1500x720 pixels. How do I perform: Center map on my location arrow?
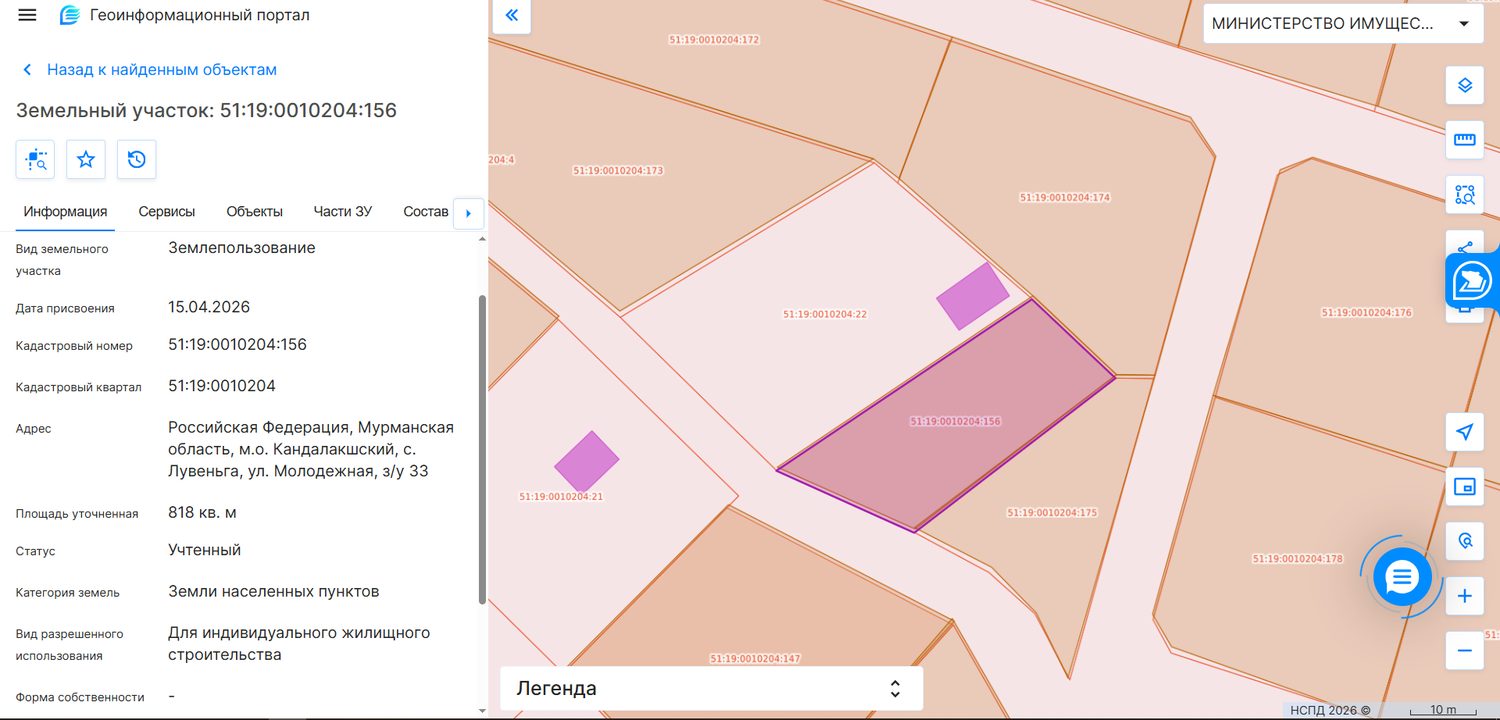[x=1465, y=432]
